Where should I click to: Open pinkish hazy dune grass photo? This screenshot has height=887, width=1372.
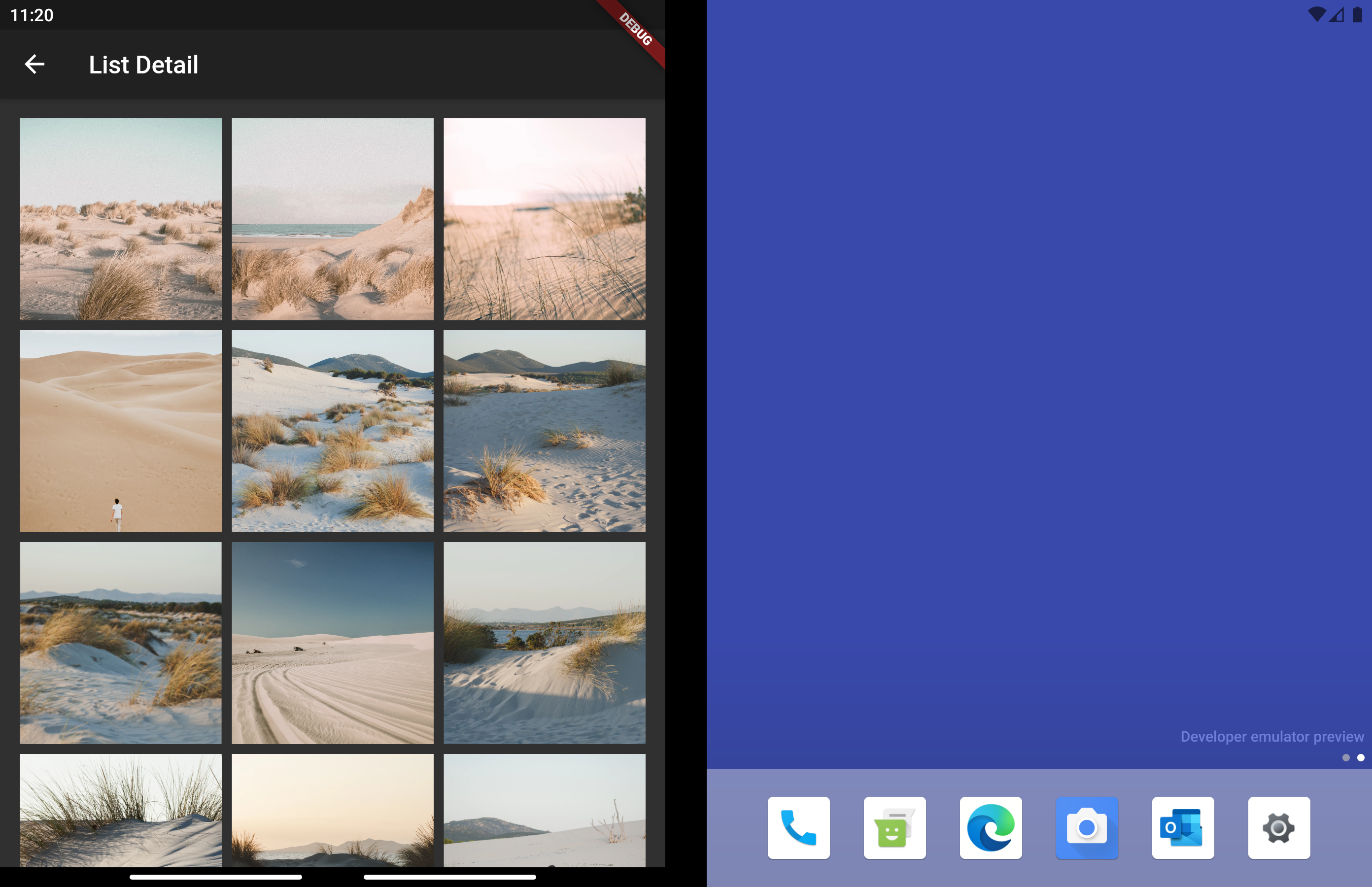click(x=544, y=219)
